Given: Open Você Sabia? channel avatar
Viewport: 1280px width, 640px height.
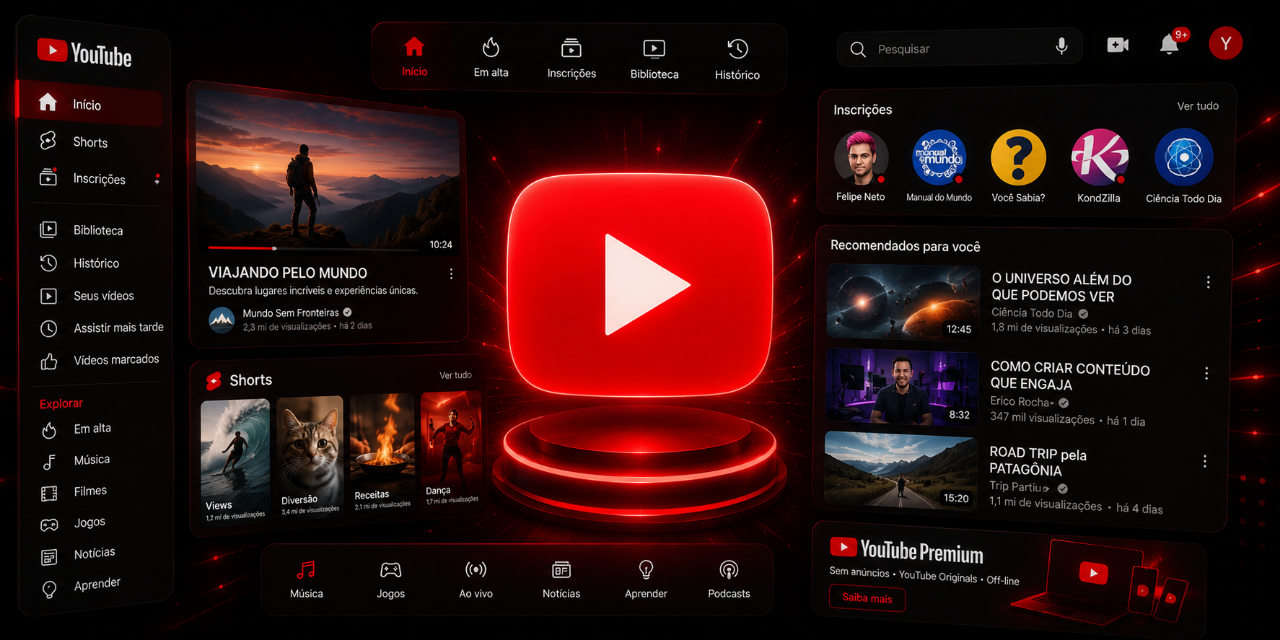Looking at the screenshot, I should coord(1018,158).
